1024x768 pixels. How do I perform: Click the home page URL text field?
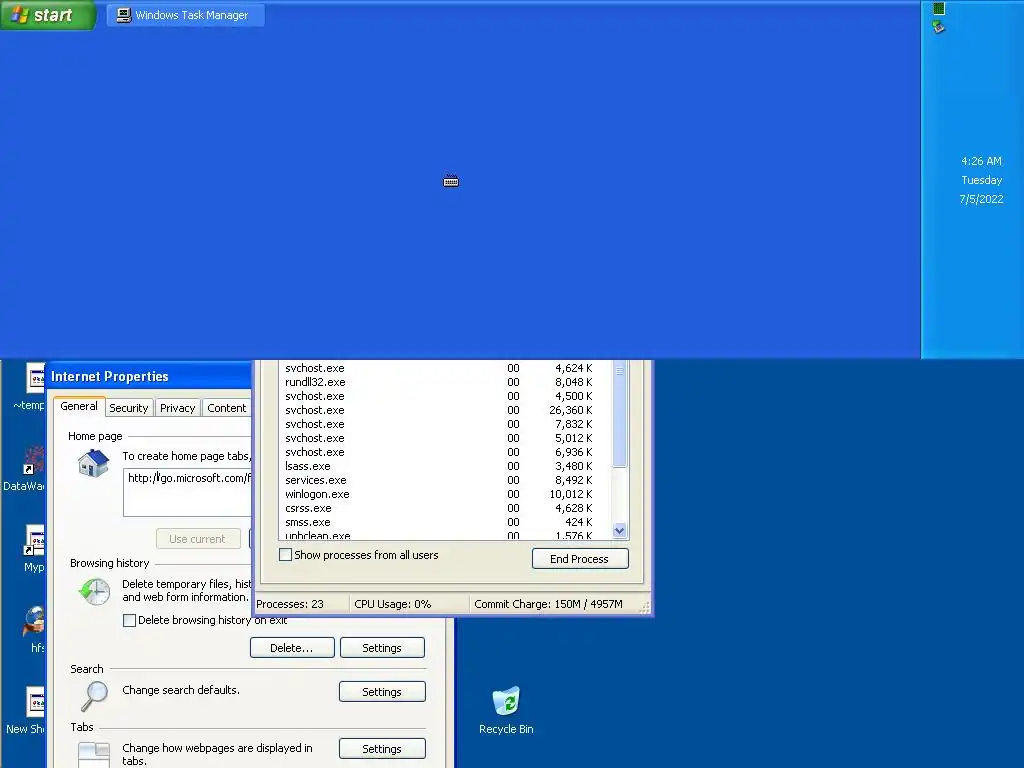point(187,492)
